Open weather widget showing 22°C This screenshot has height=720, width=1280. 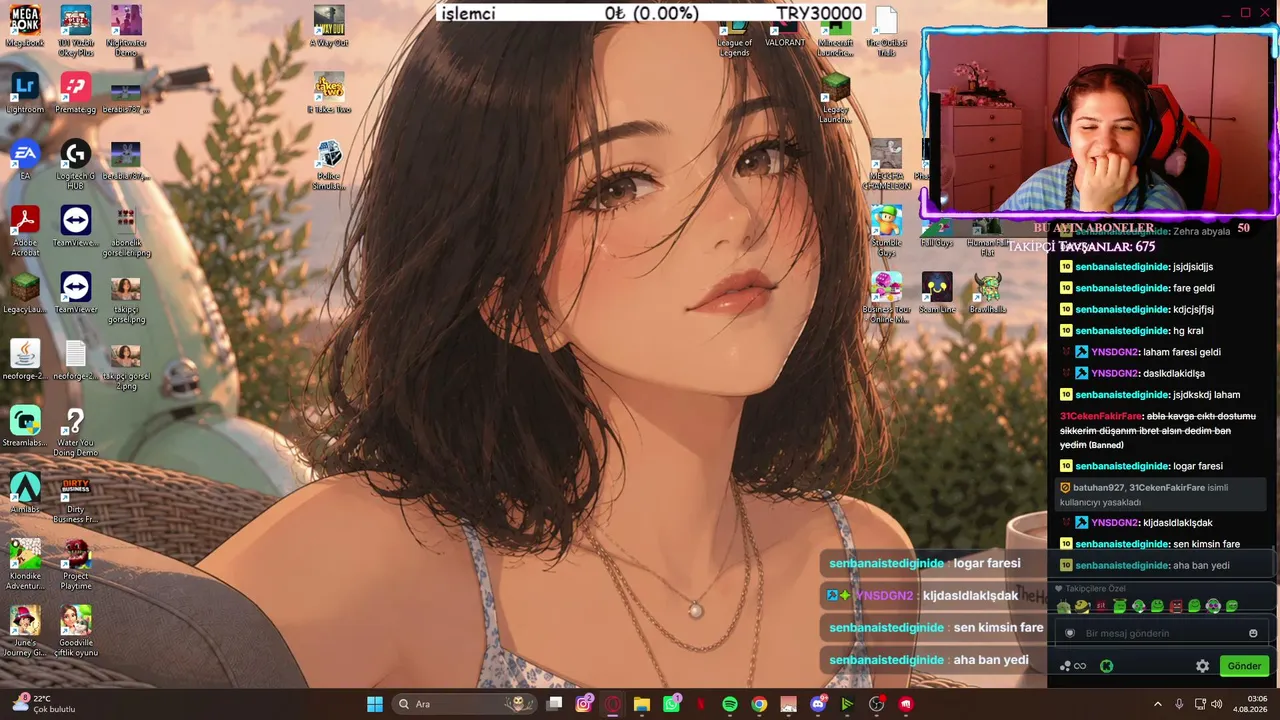(44, 704)
